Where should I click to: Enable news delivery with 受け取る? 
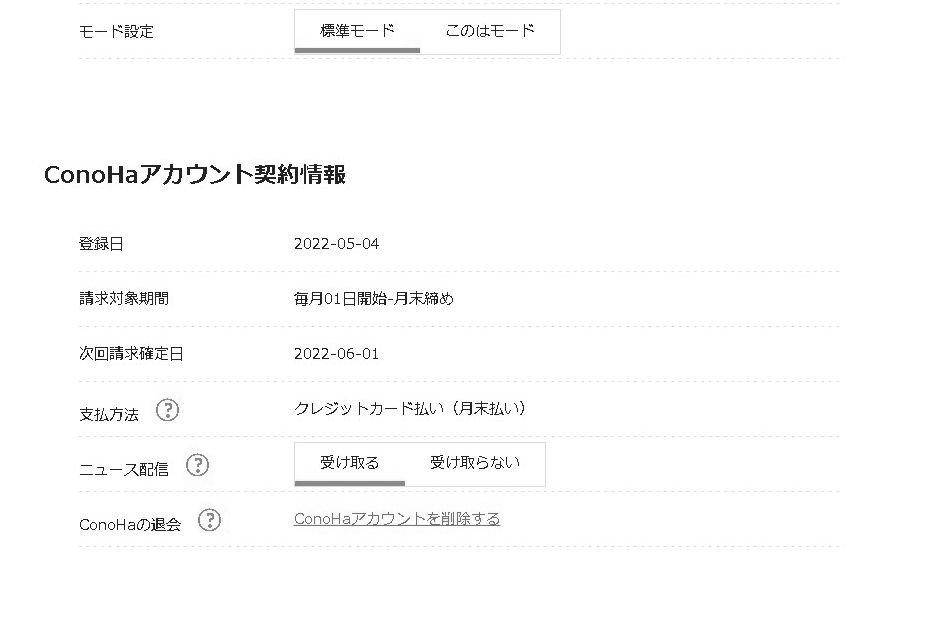click(x=348, y=463)
